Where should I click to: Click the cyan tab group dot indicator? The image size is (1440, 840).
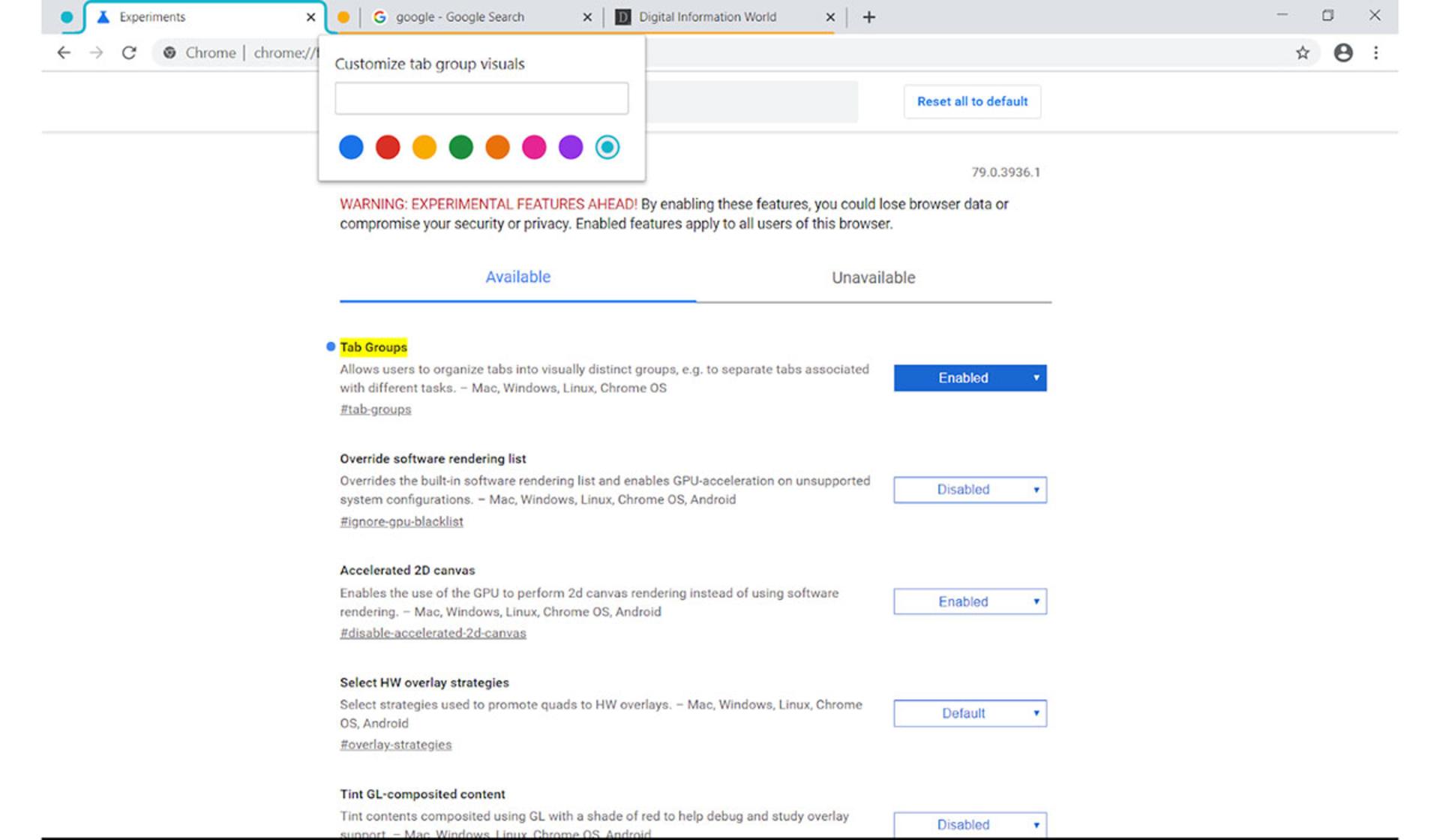[67, 17]
